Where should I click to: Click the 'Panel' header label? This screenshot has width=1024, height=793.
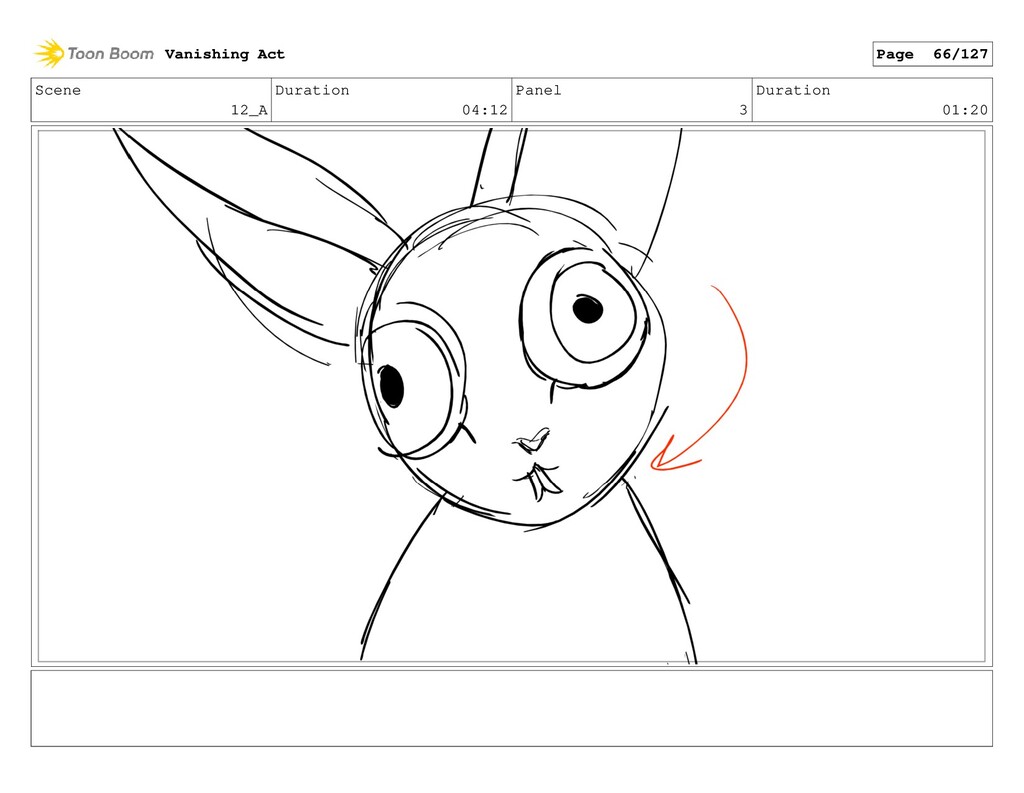click(538, 90)
